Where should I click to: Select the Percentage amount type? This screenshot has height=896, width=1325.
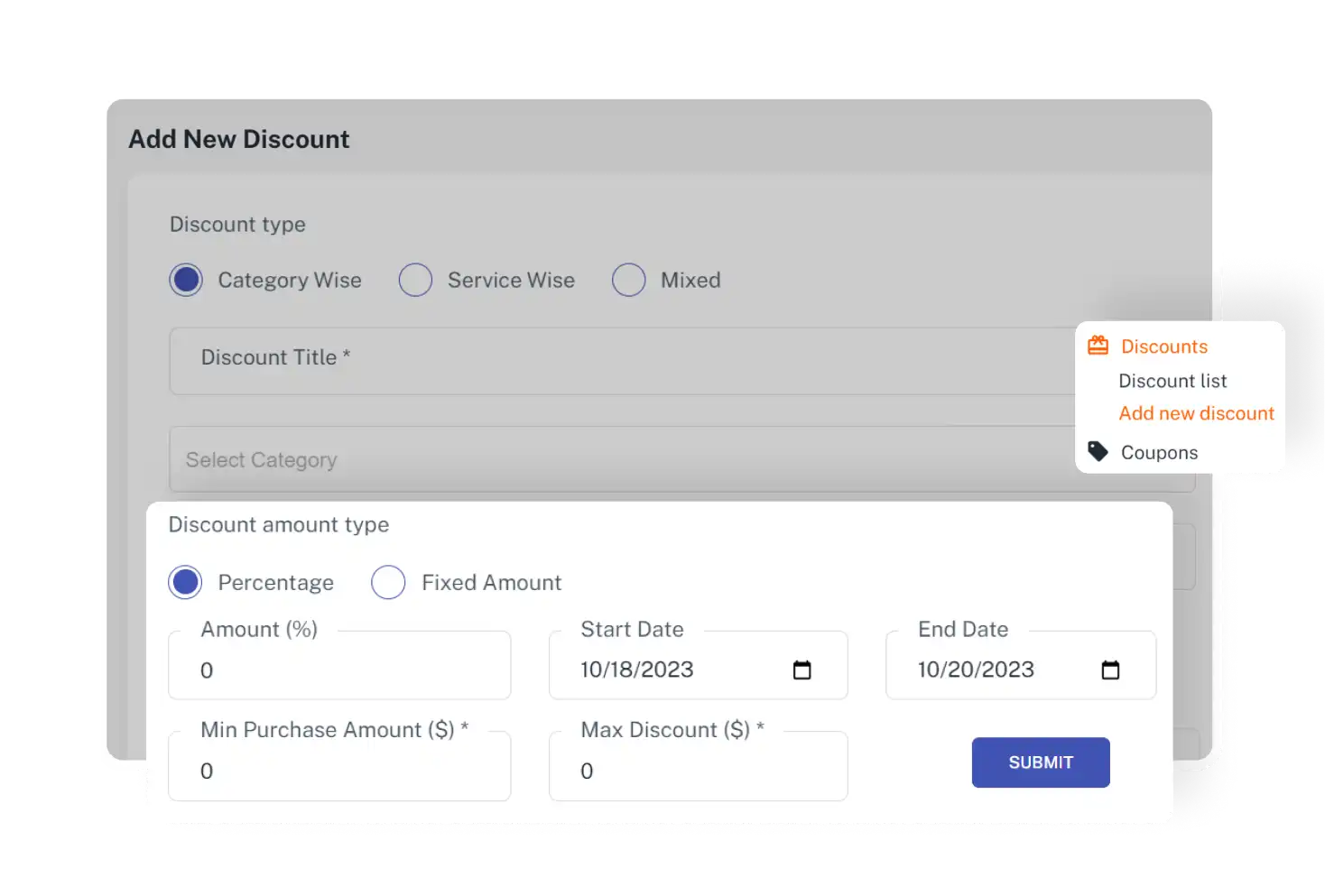[185, 582]
